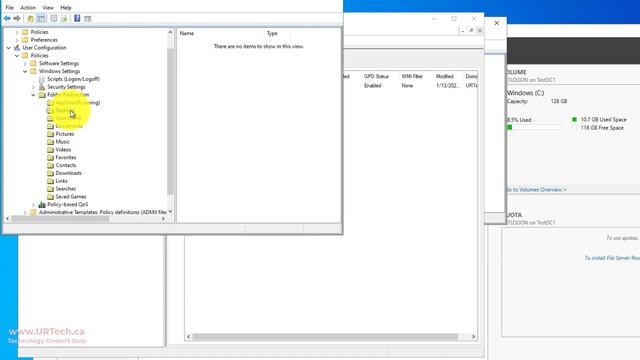Select the Software Settings tree item

pyautogui.click(x=59, y=64)
